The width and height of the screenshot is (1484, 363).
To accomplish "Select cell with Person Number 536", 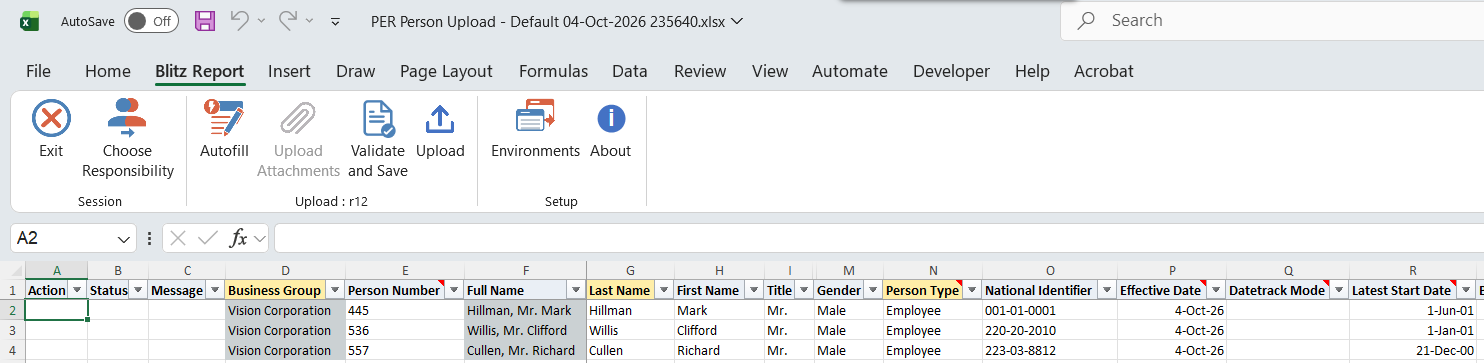I will (x=404, y=330).
